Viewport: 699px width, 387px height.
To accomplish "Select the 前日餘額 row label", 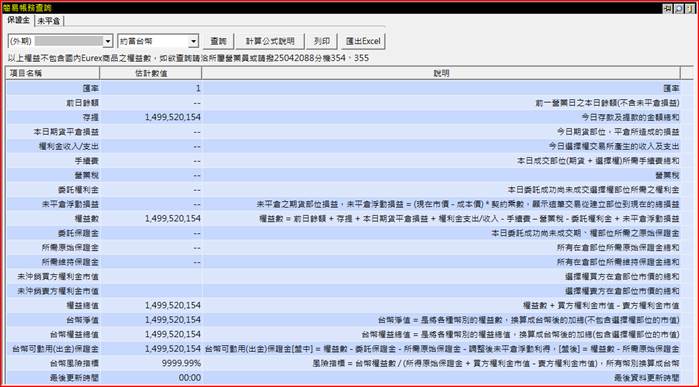I will (x=83, y=103).
